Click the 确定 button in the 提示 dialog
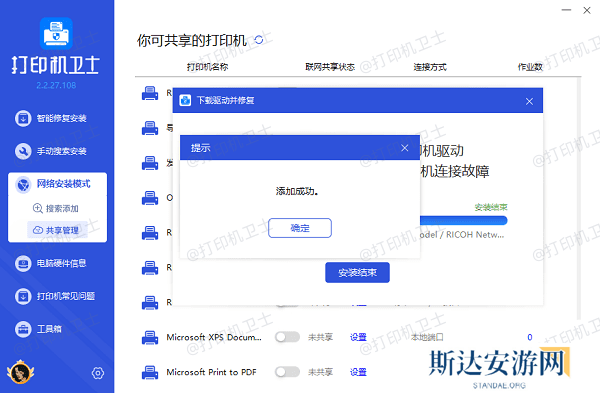This screenshot has width=600, height=393. (300, 228)
